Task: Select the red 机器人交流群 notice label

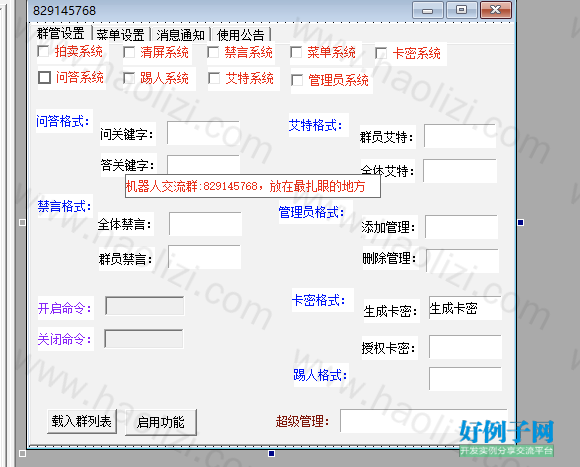Action: tap(253, 186)
